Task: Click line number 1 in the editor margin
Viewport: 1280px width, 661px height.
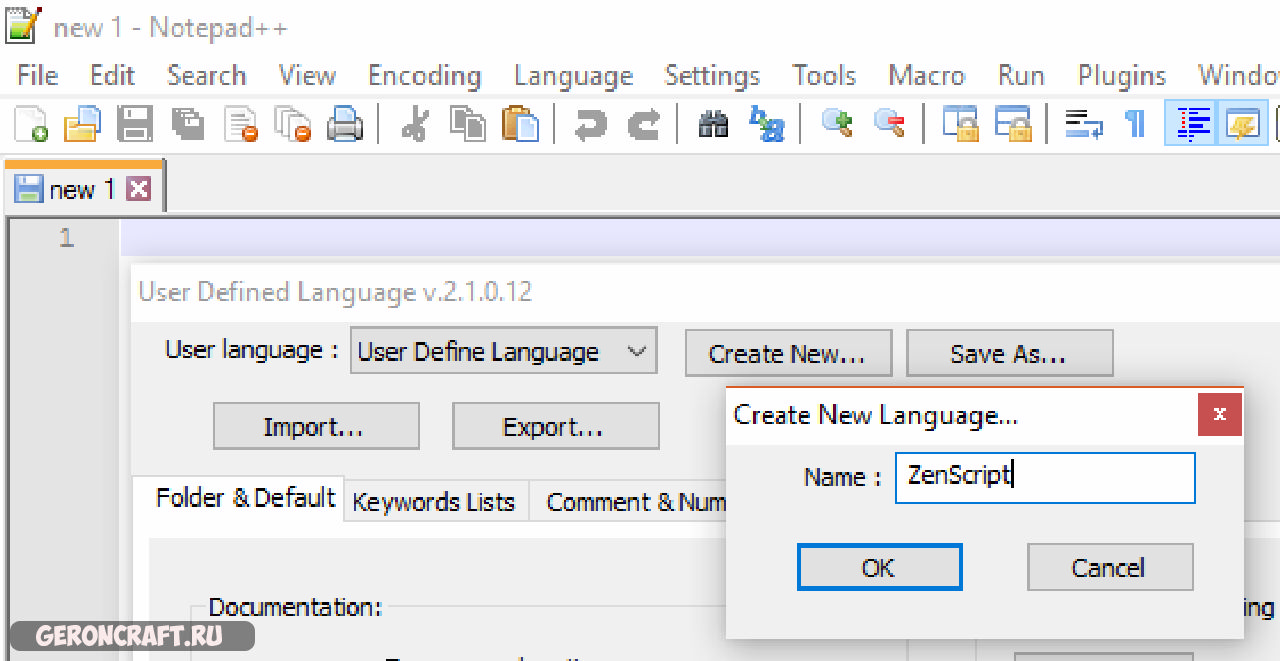Action: pyautogui.click(x=66, y=238)
